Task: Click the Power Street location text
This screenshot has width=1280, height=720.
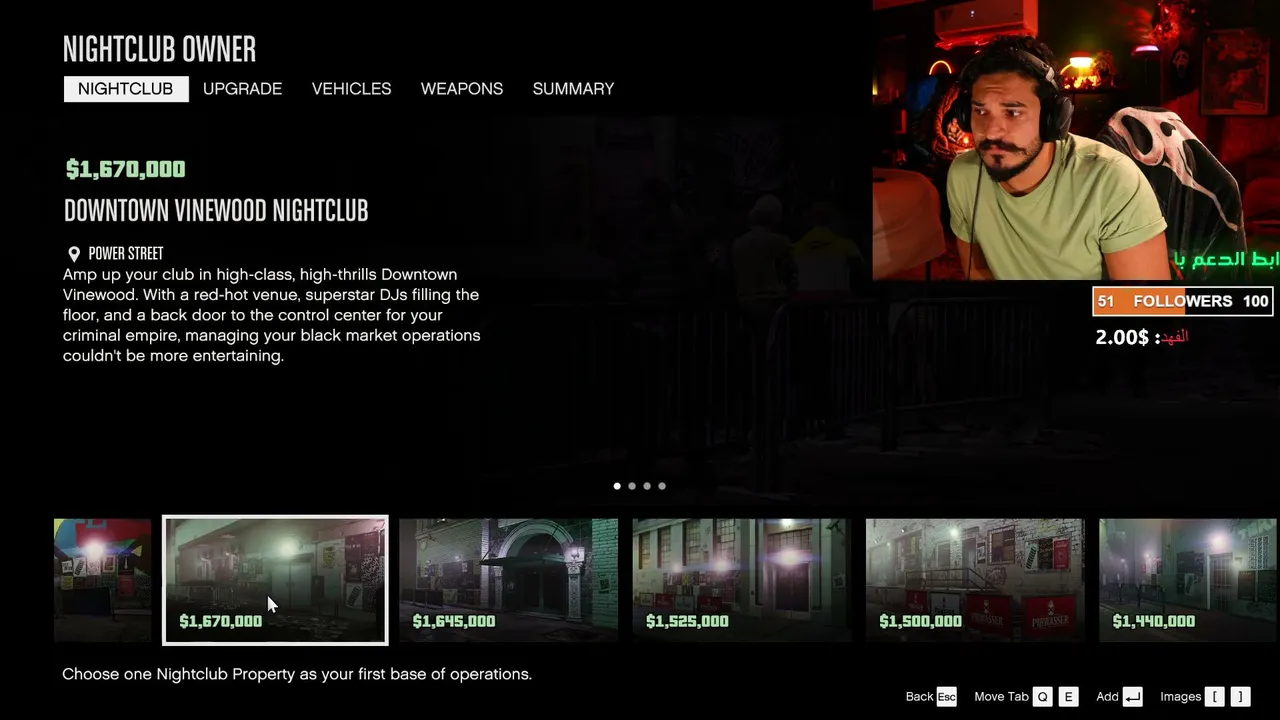Action: click(x=126, y=254)
